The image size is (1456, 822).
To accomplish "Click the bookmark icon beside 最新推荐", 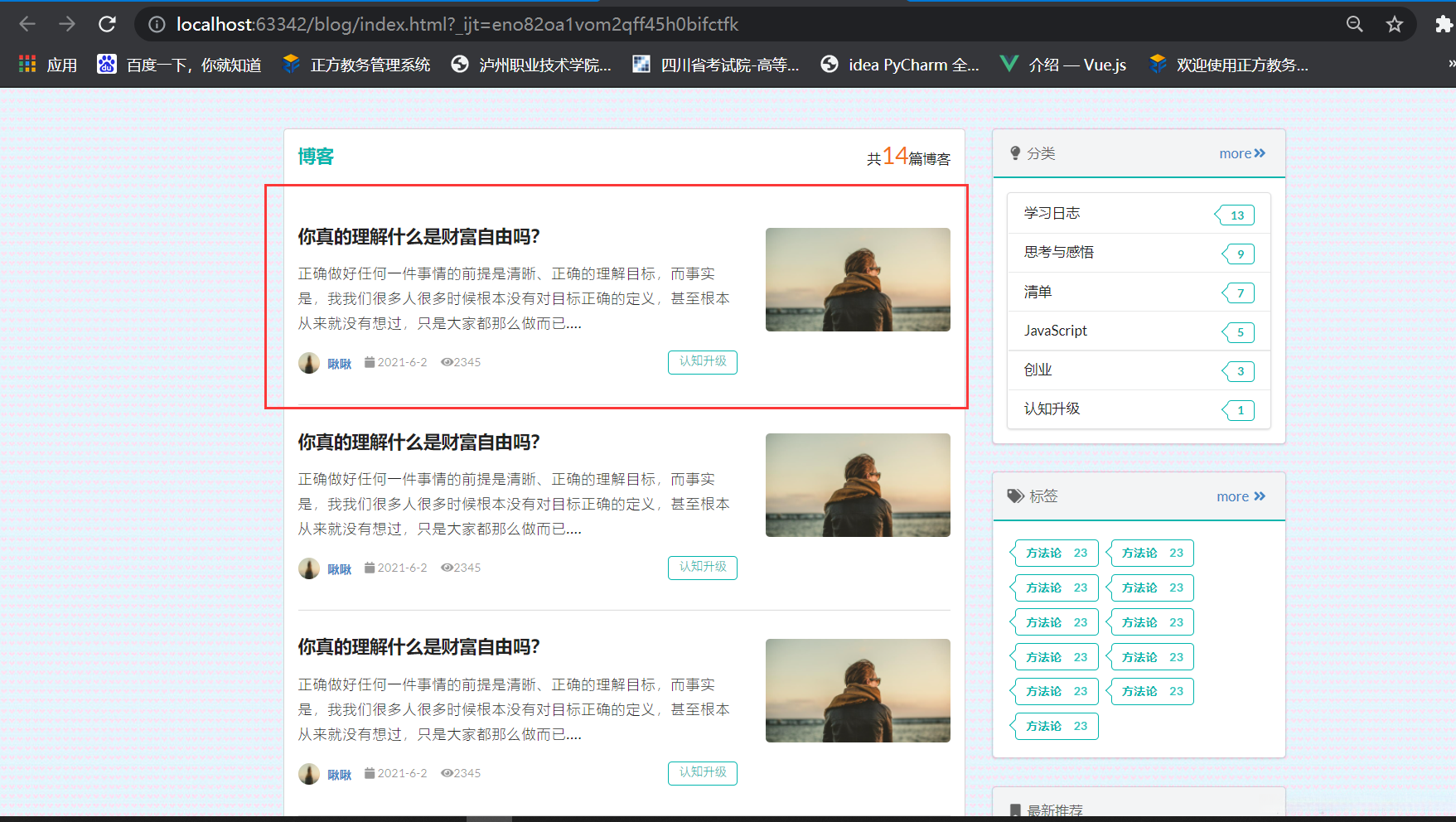I will (1015, 810).
